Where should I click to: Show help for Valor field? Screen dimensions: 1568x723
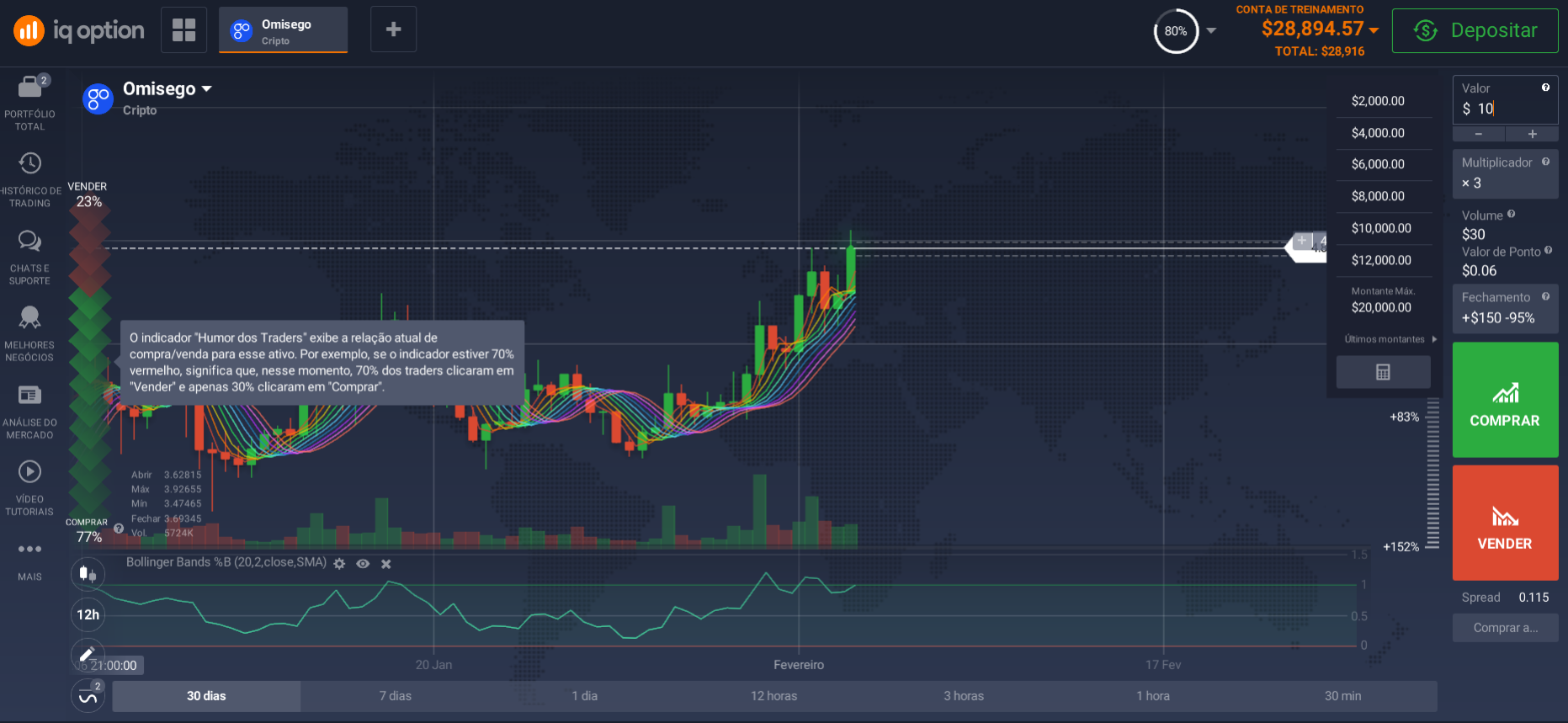[x=1545, y=88]
